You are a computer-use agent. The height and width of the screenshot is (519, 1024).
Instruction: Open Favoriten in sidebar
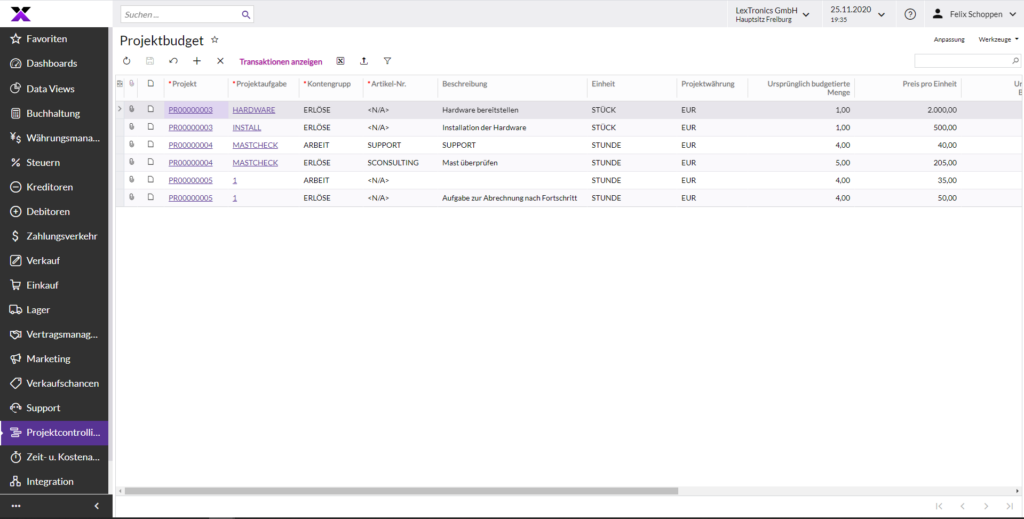(x=54, y=39)
